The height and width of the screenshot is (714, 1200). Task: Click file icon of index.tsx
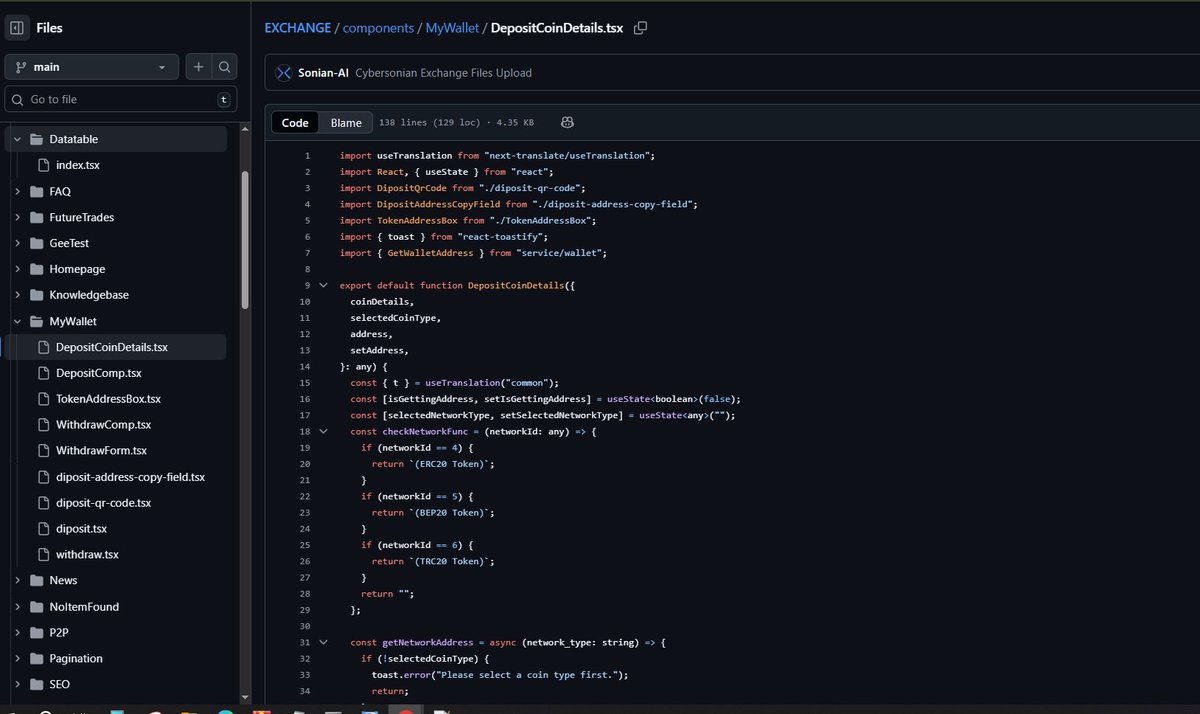[x=43, y=165]
